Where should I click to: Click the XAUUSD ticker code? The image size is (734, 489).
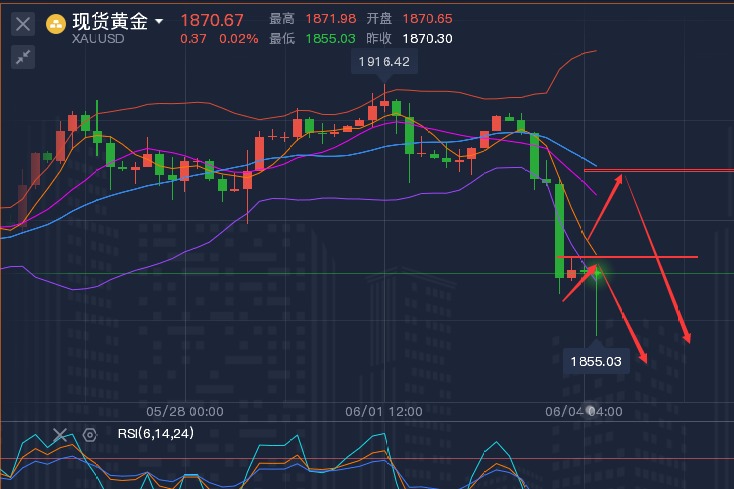click(x=97, y=39)
